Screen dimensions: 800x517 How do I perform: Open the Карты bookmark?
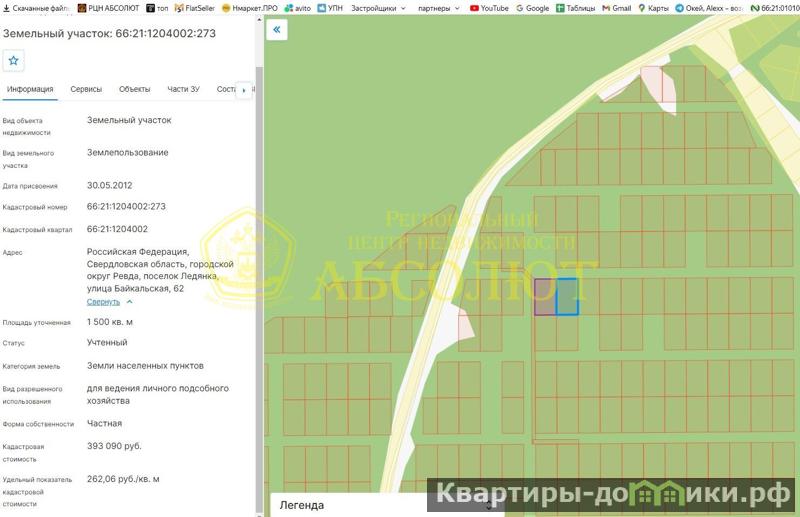pos(653,8)
